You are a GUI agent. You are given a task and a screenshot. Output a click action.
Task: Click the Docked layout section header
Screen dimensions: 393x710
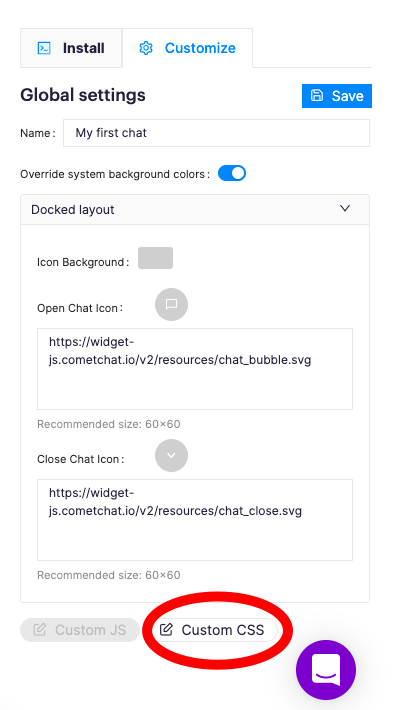pos(195,210)
